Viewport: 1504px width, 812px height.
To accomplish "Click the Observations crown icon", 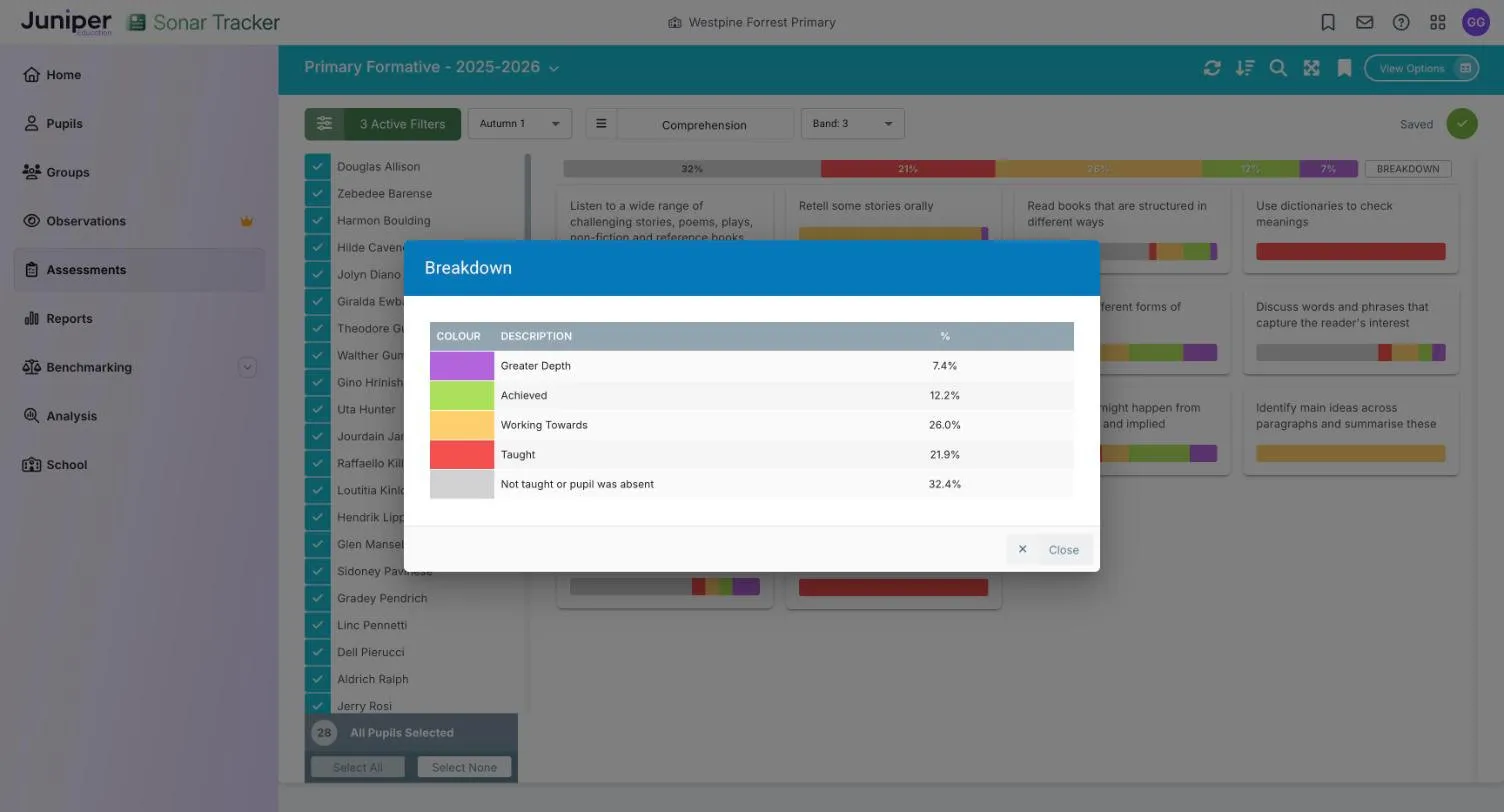I will [246, 221].
